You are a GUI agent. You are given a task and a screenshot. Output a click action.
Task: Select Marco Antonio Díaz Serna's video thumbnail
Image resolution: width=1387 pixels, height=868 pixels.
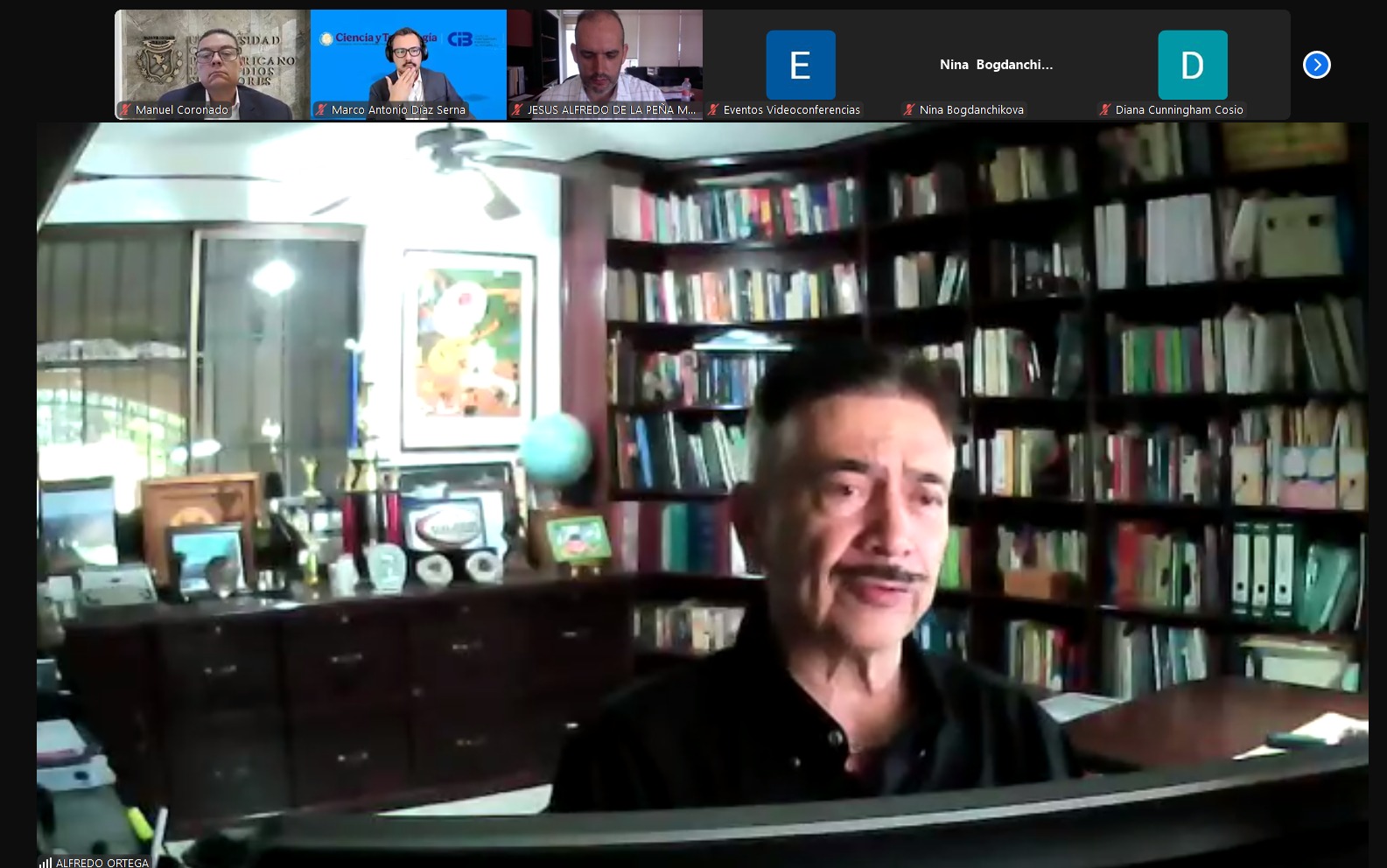pyautogui.click(x=408, y=59)
